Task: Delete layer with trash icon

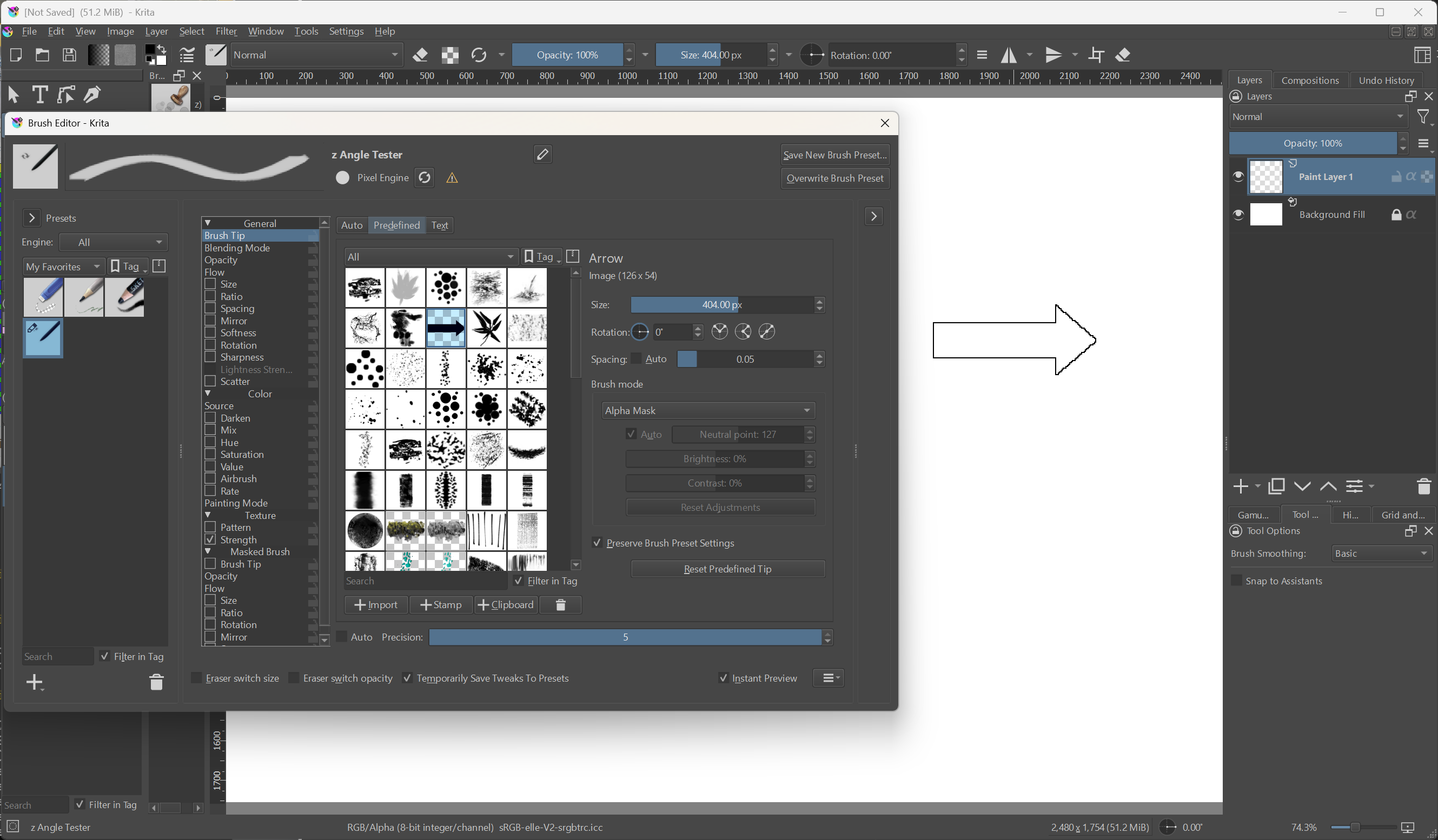Action: click(1424, 486)
